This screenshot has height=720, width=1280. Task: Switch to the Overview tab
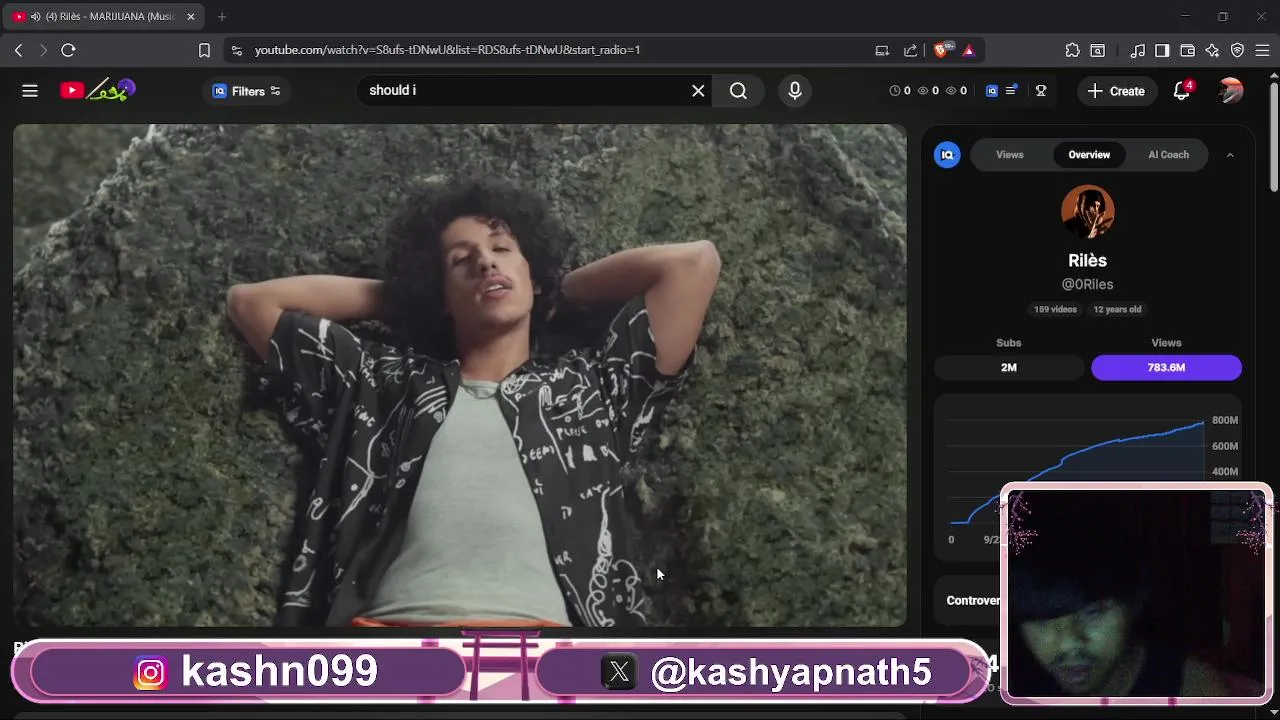tap(1089, 155)
